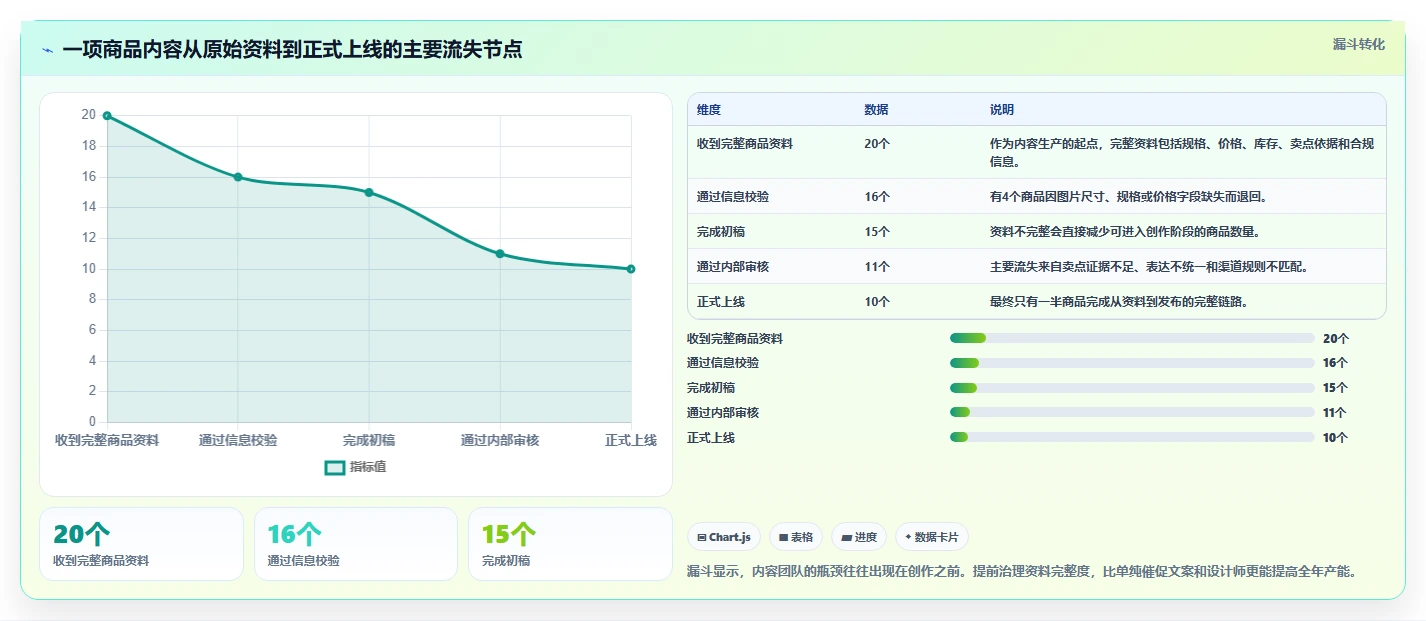Click the y-axis value 20
This screenshot has height=621, width=1426.
coord(89,116)
